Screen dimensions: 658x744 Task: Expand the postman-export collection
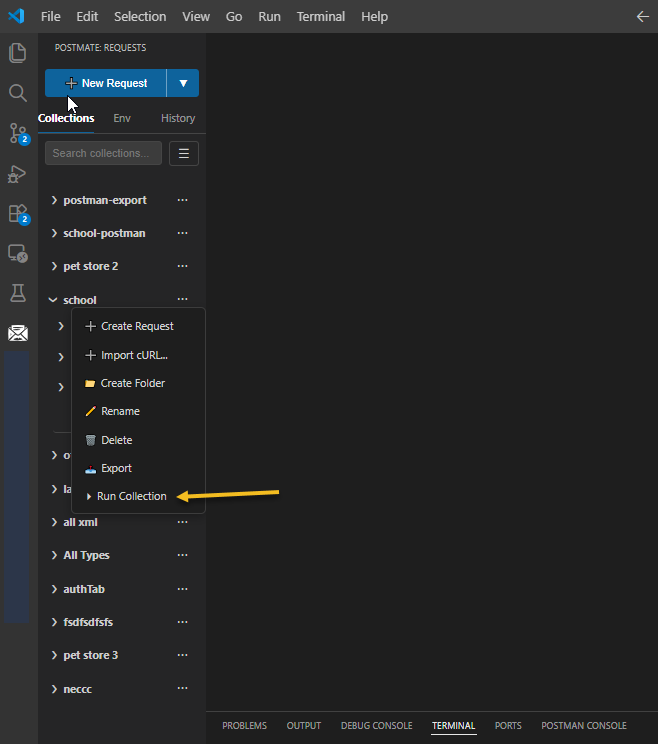[54, 200]
